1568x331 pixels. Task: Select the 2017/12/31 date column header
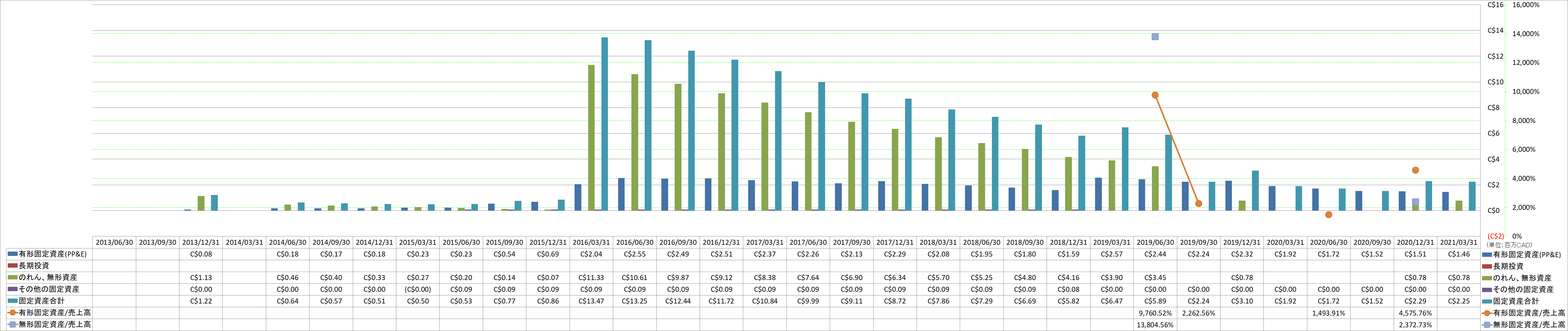(895, 242)
